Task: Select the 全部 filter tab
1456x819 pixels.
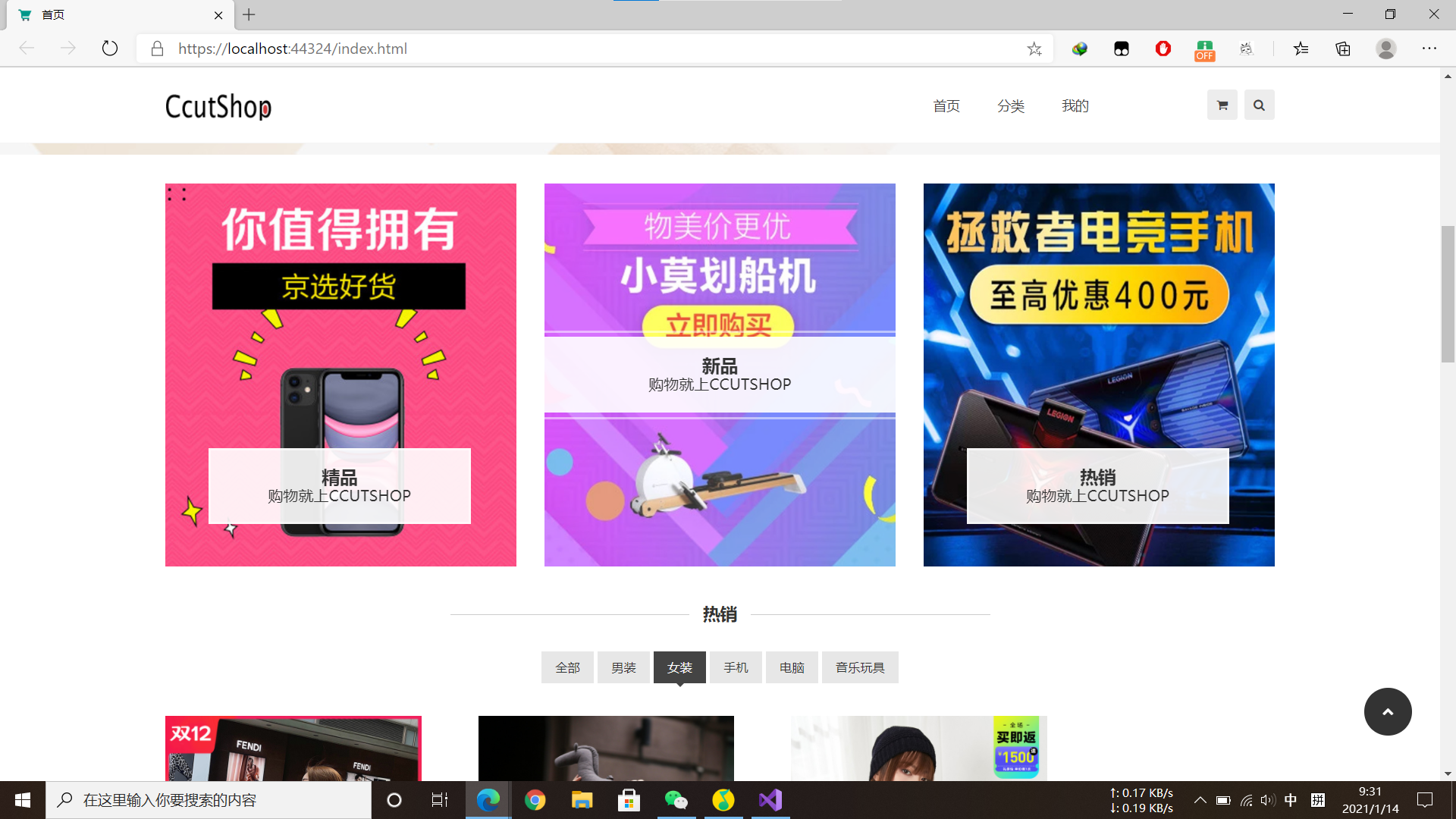Action: pyautogui.click(x=567, y=667)
